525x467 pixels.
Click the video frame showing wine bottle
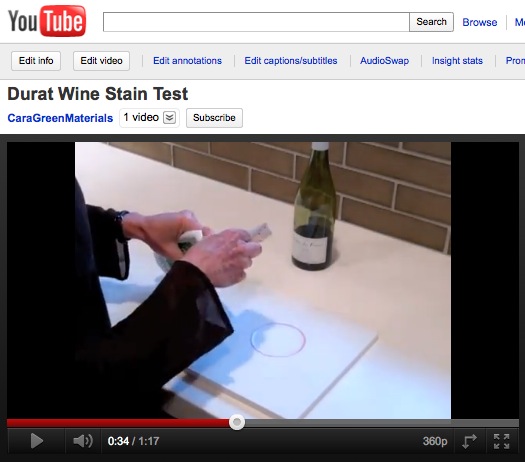(263, 280)
